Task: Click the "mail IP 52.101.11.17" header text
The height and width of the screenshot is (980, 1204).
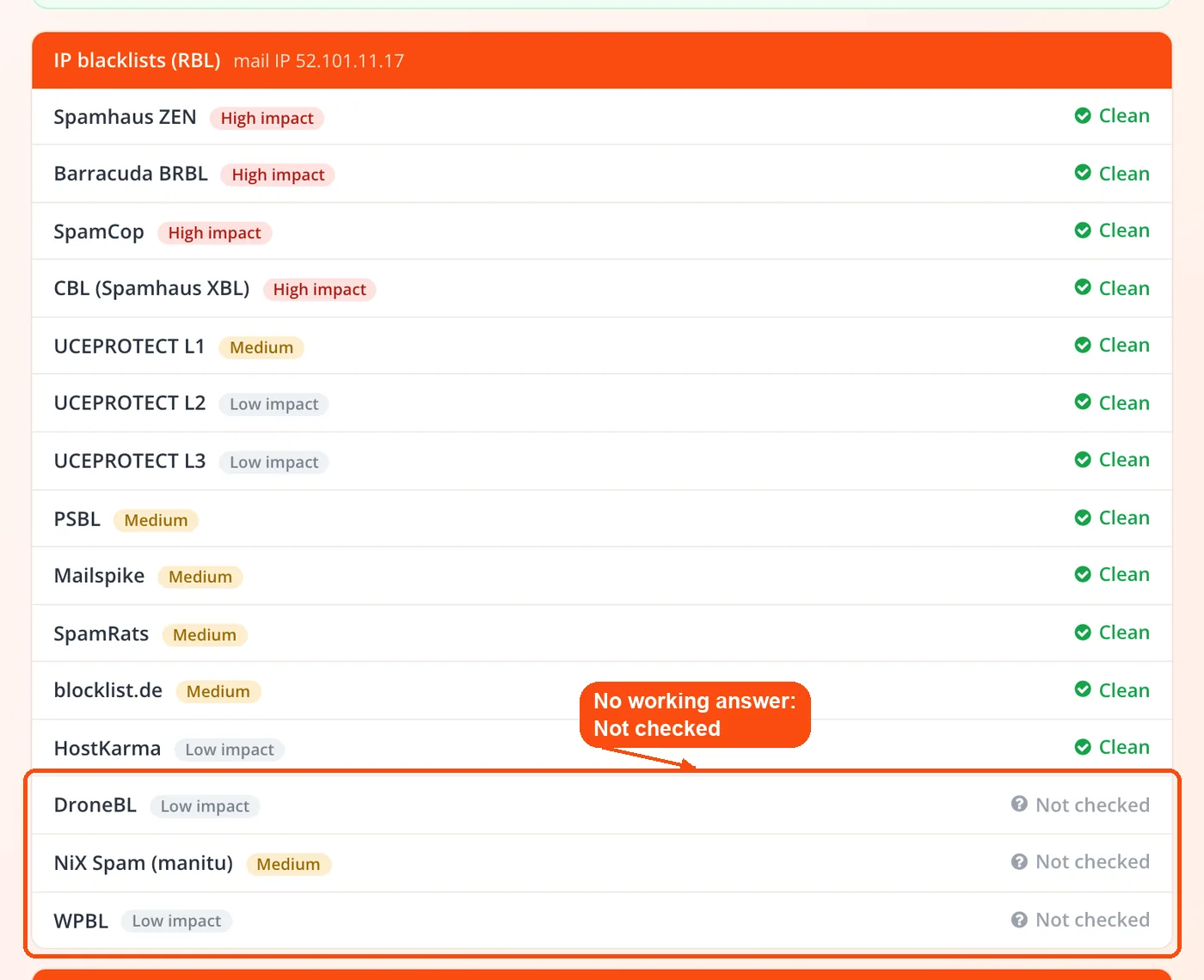Action: point(318,61)
